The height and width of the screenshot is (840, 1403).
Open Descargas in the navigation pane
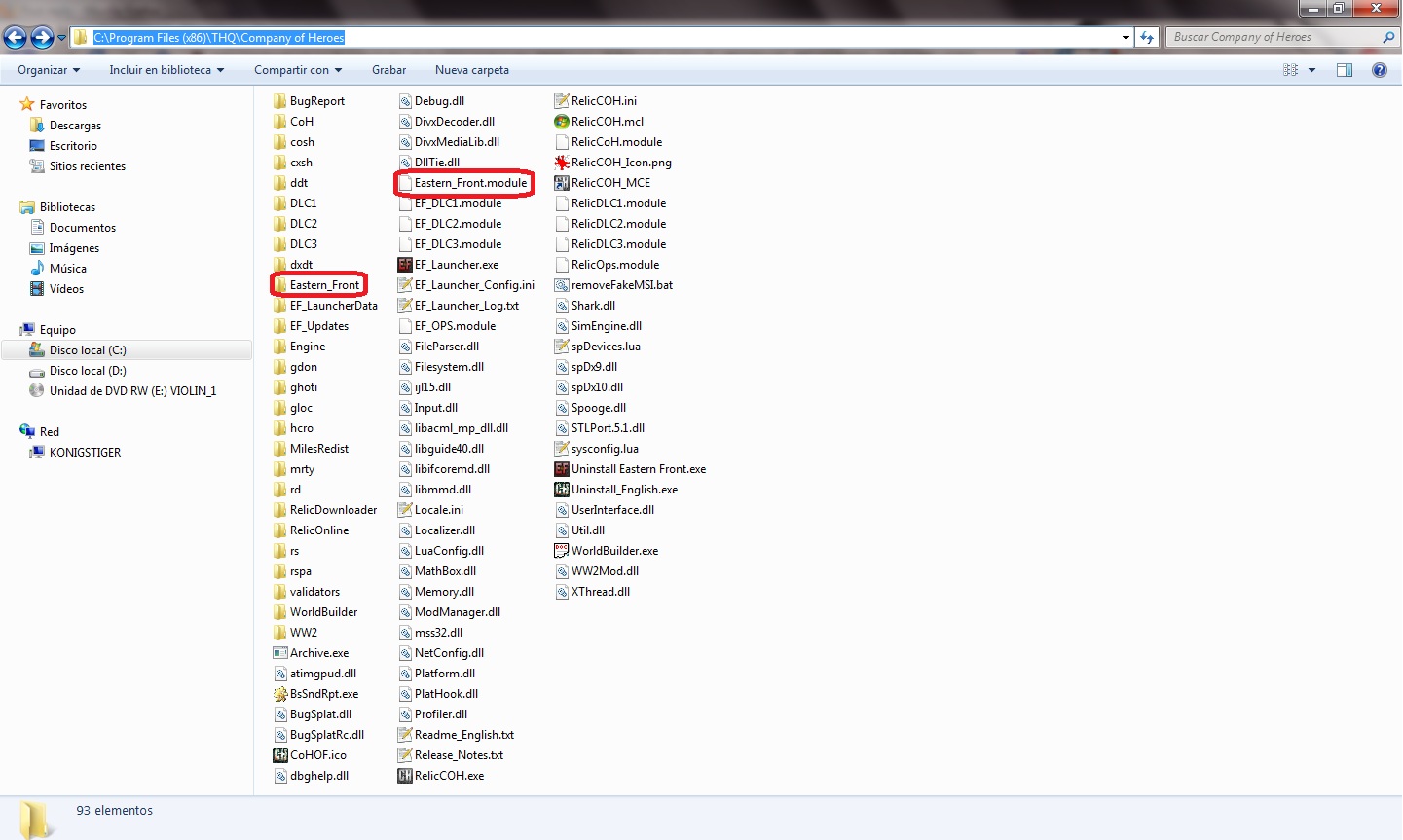pos(75,126)
